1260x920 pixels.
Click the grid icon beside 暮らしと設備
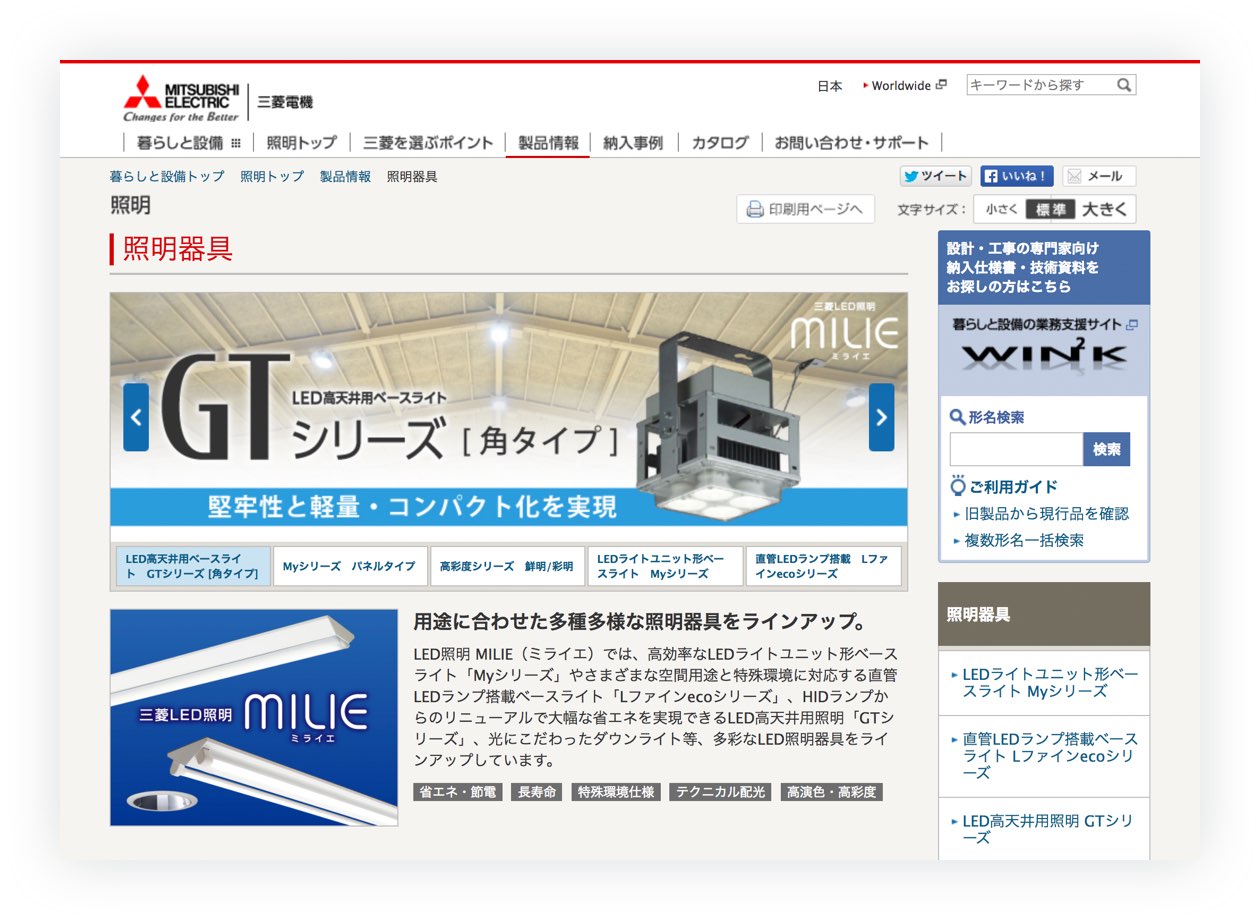pyautogui.click(x=236, y=143)
